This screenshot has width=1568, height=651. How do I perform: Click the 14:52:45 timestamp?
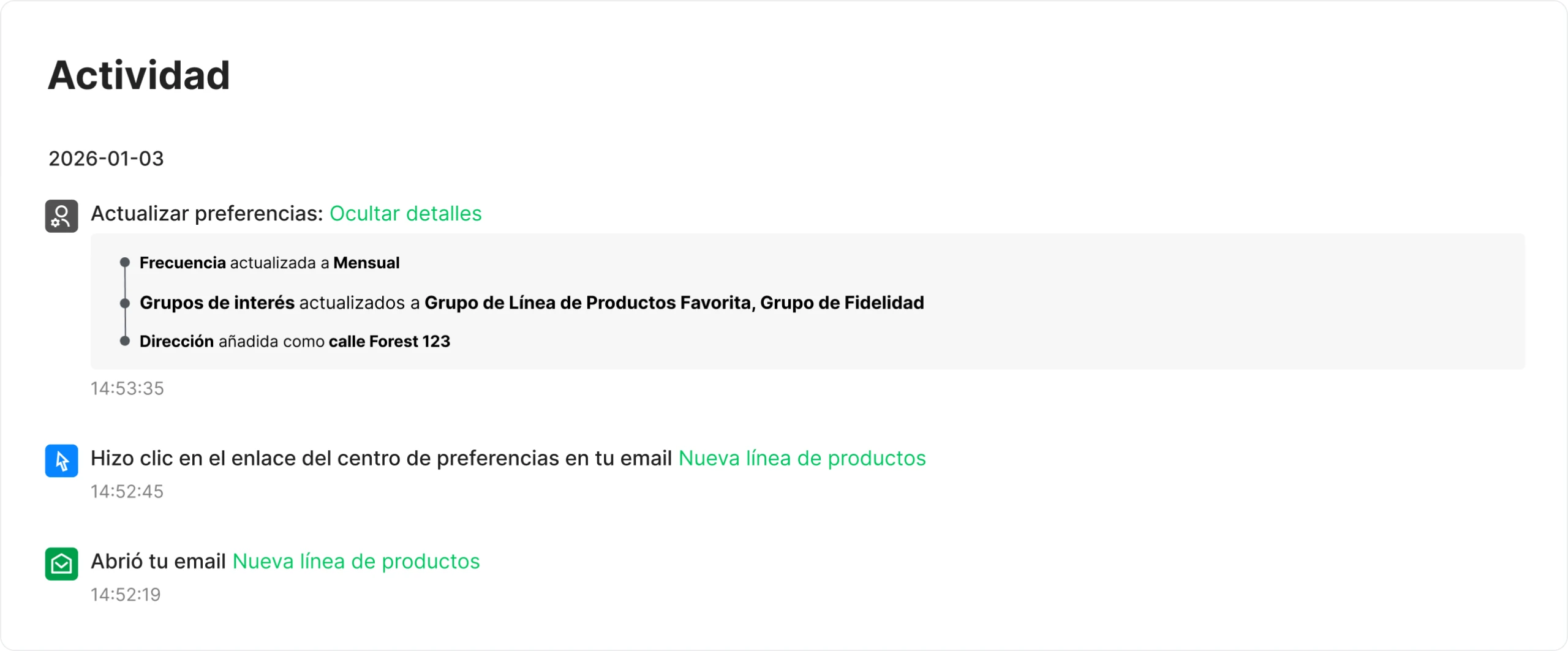pos(127,491)
